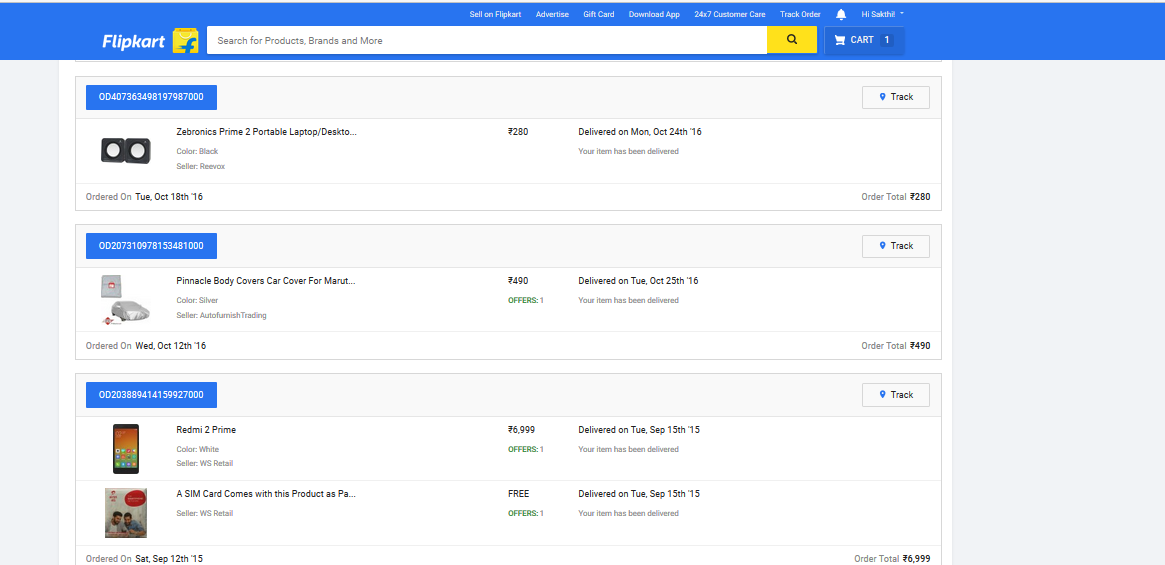Open the Pinnacle car cover thumbnail
Screen dimensions: 1165x565
126,299
